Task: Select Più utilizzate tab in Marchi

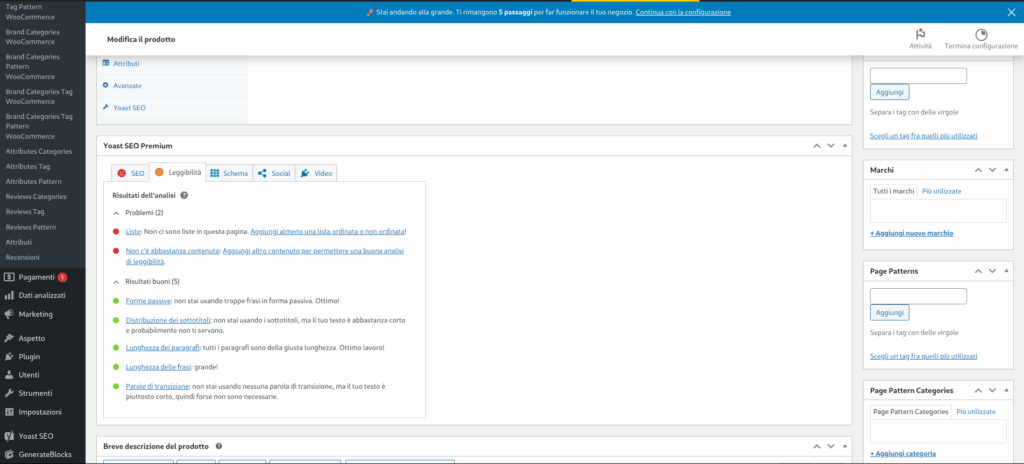Action: click(x=942, y=191)
